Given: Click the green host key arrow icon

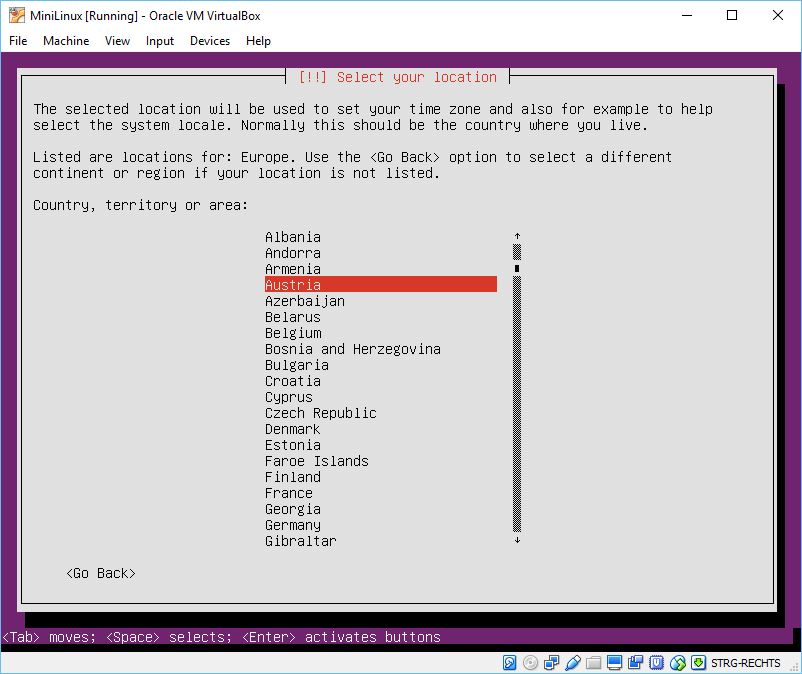Looking at the screenshot, I should click(x=698, y=663).
